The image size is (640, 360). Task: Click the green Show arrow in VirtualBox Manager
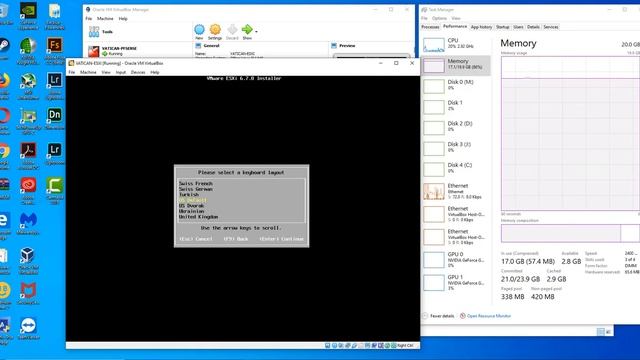point(247,32)
